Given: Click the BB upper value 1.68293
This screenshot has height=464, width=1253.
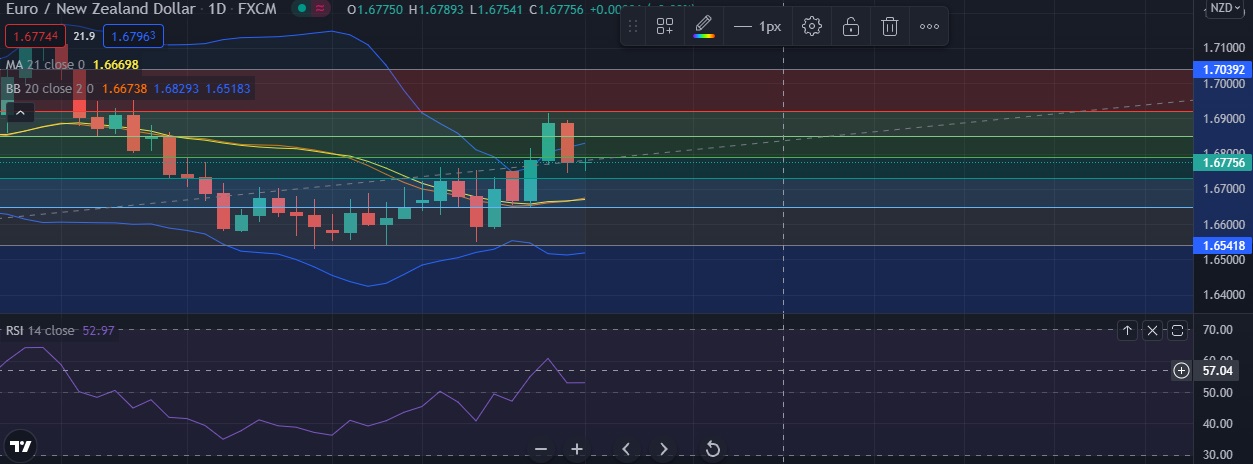Looking at the screenshot, I should [177, 88].
